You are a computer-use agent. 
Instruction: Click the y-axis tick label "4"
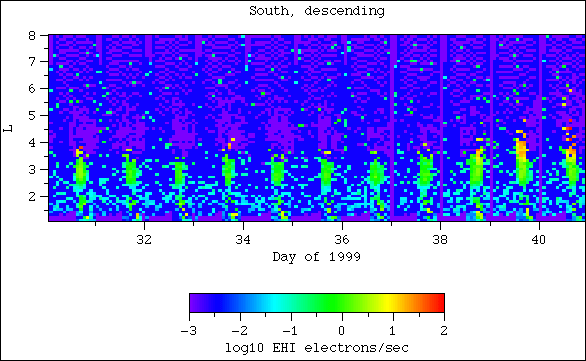[32, 142]
